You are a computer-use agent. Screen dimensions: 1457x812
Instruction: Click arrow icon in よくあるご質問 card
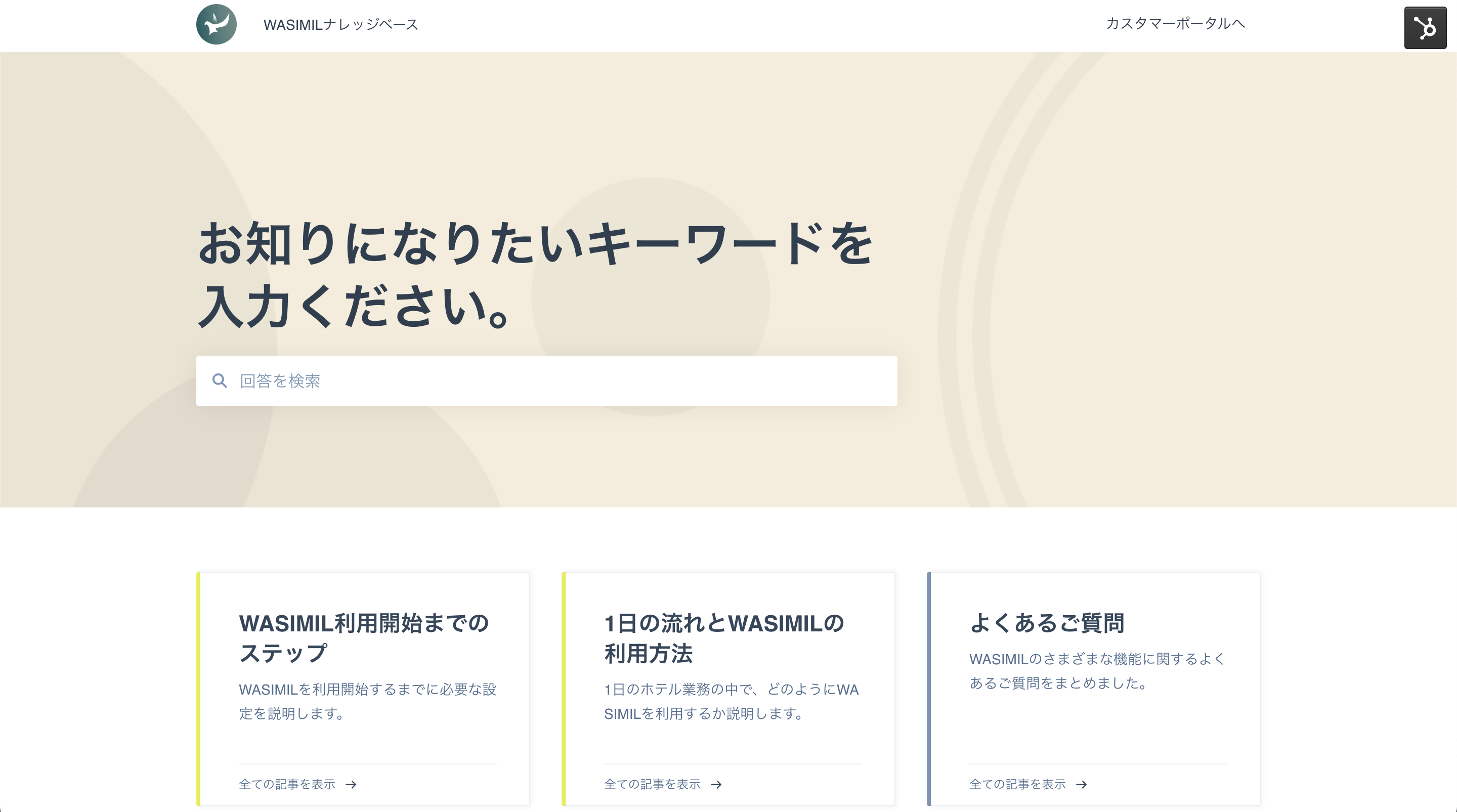(x=1082, y=784)
